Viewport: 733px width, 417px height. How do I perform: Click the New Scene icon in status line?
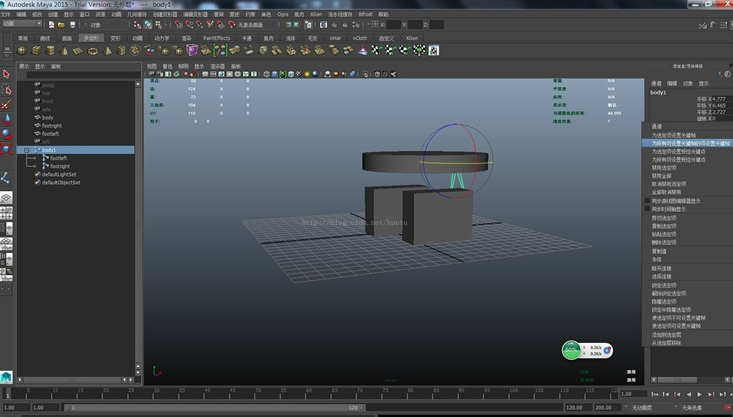pos(51,24)
